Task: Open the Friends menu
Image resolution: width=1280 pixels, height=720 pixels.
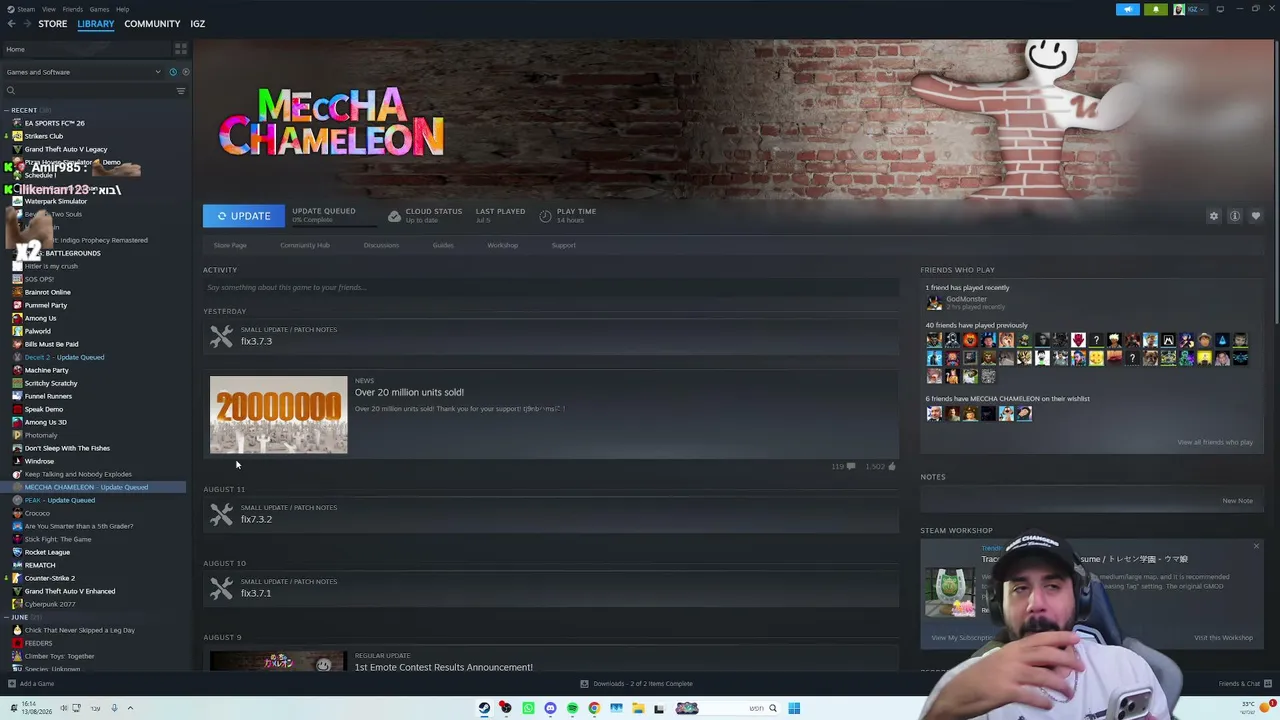Action: point(72,9)
